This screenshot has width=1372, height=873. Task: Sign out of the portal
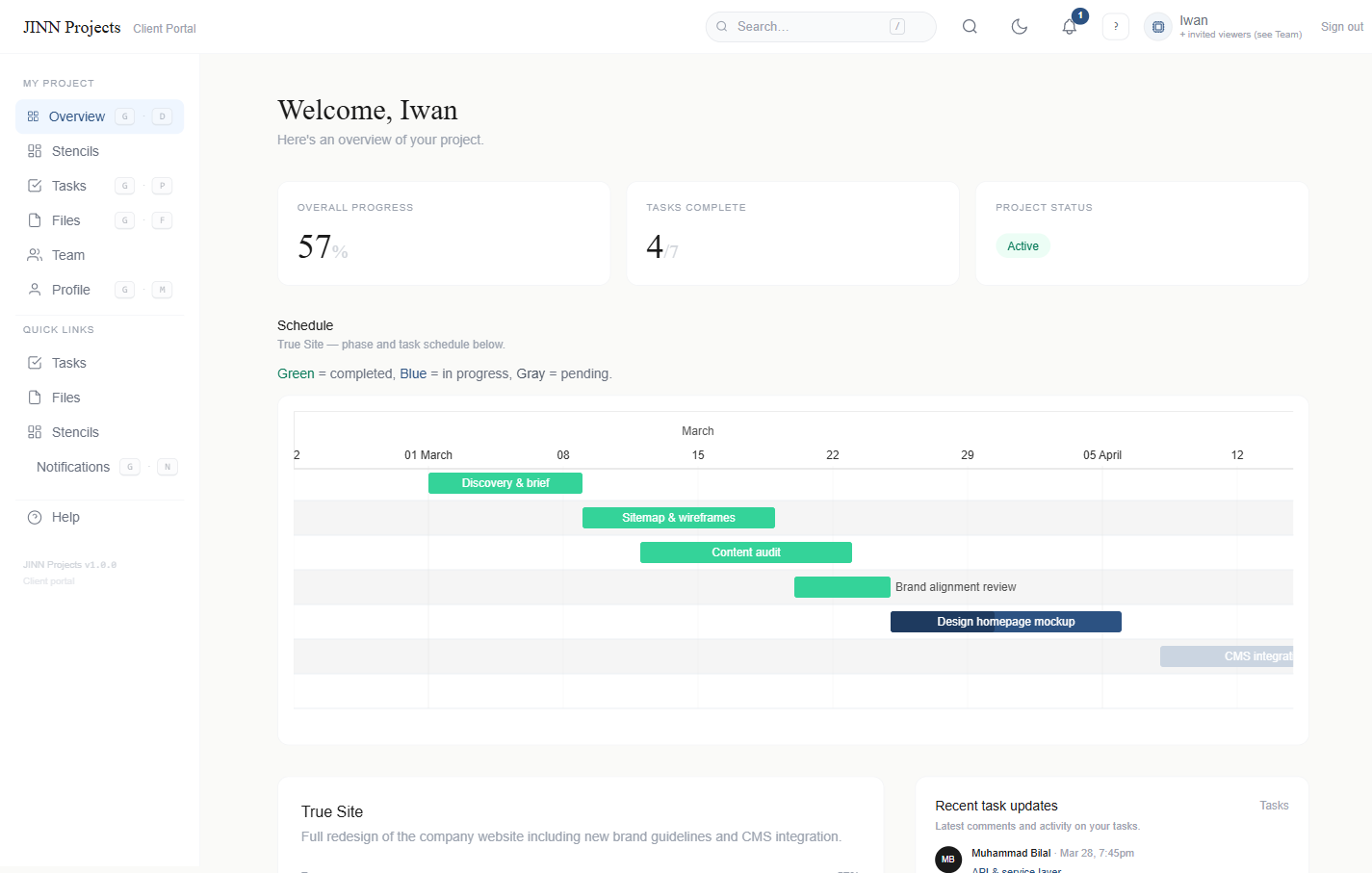click(x=1341, y=27)
